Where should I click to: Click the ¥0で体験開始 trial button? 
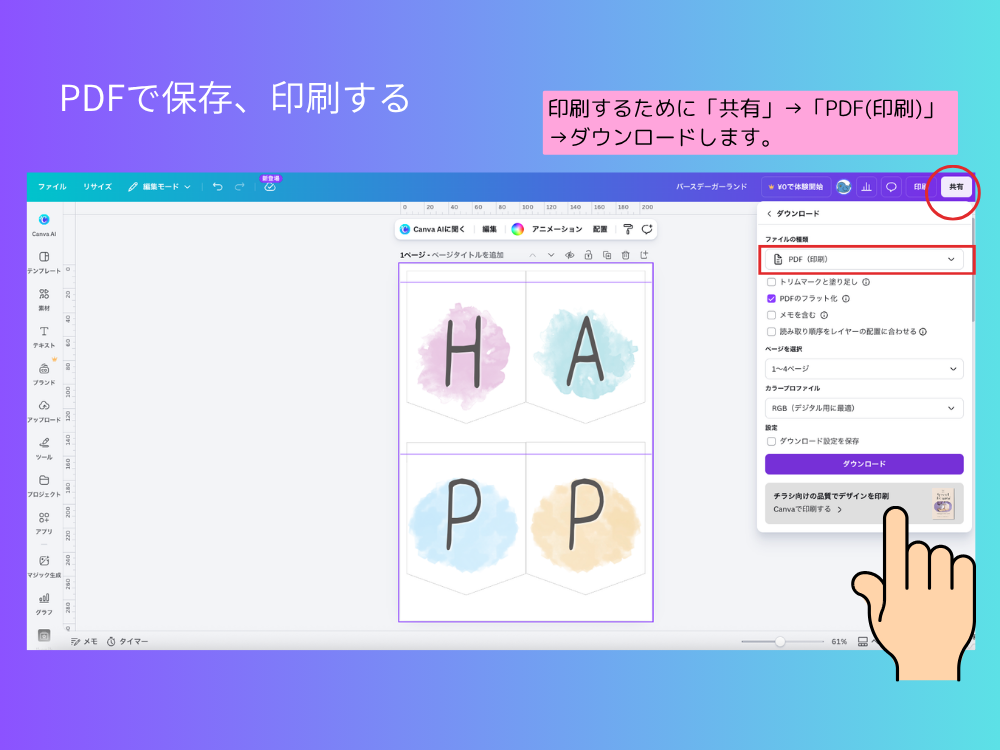(x=796, y=187)
